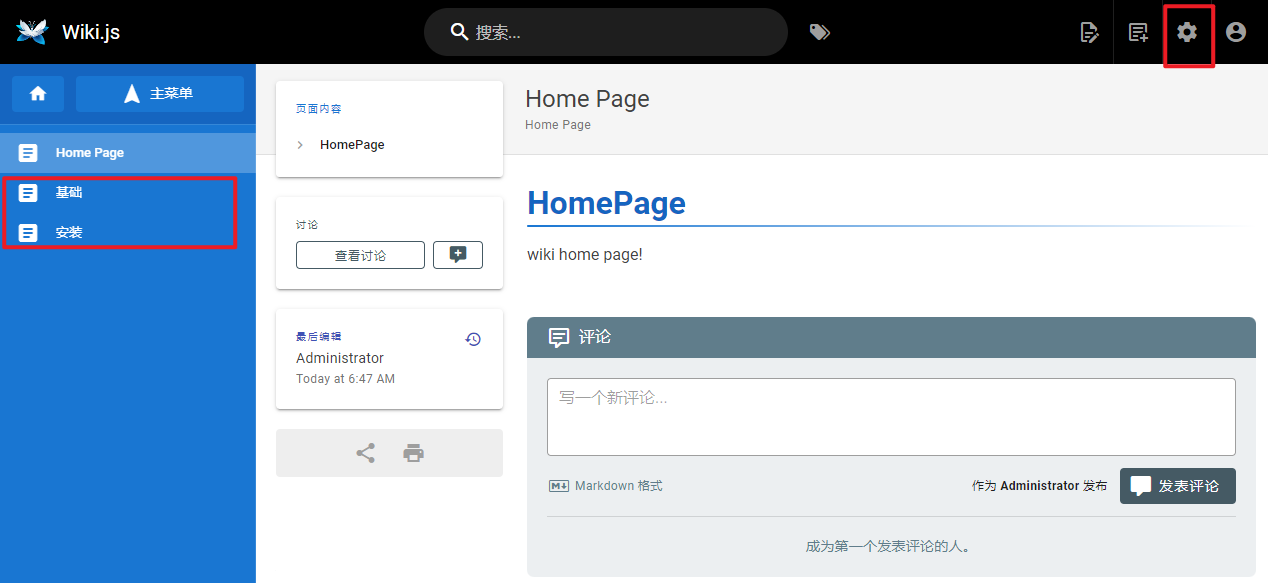Create a new page with plus icon
The width and height of the screenshot is (1268, 583).
tap(1138, 32)
